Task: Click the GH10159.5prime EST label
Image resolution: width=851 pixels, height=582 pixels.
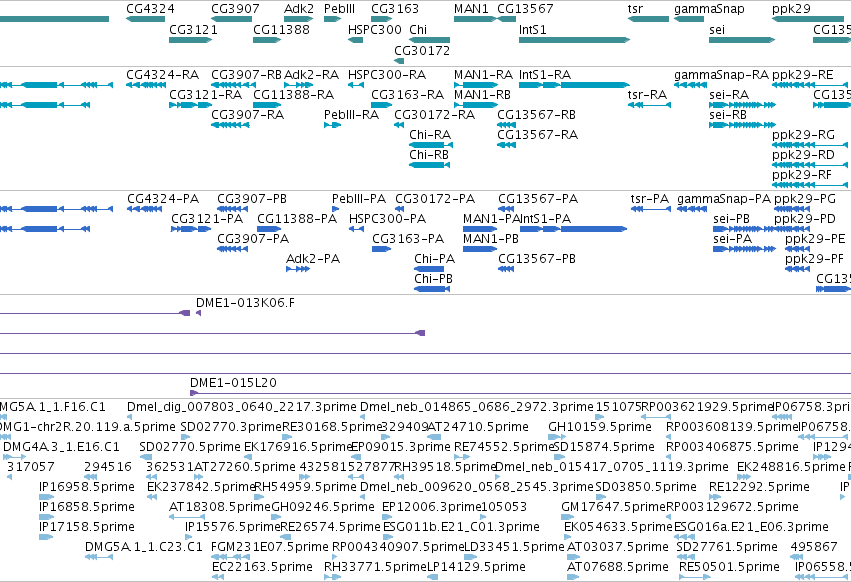Action: tap(600, 427)
